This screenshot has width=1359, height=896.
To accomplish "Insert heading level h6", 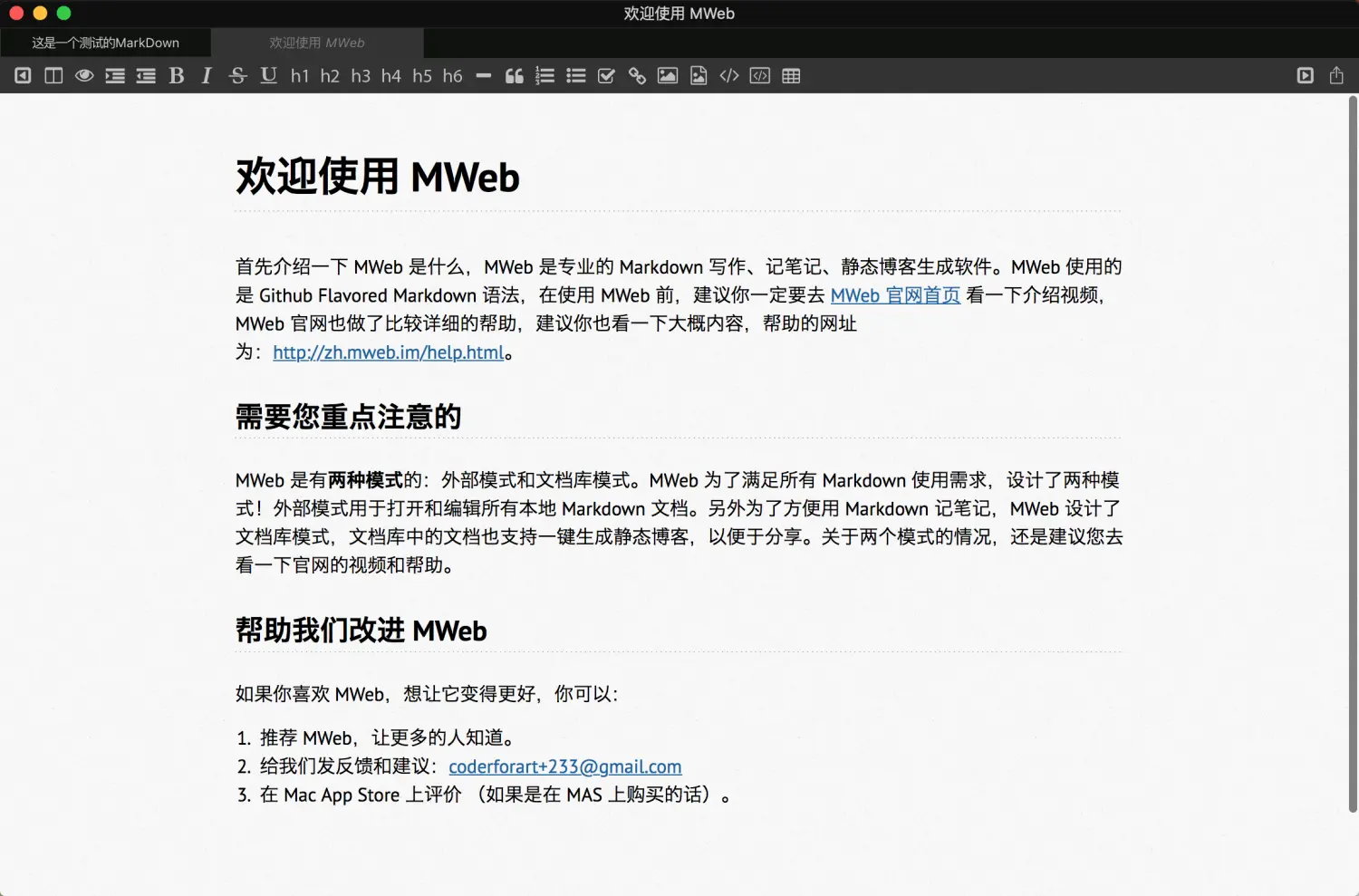I will 453,76.
